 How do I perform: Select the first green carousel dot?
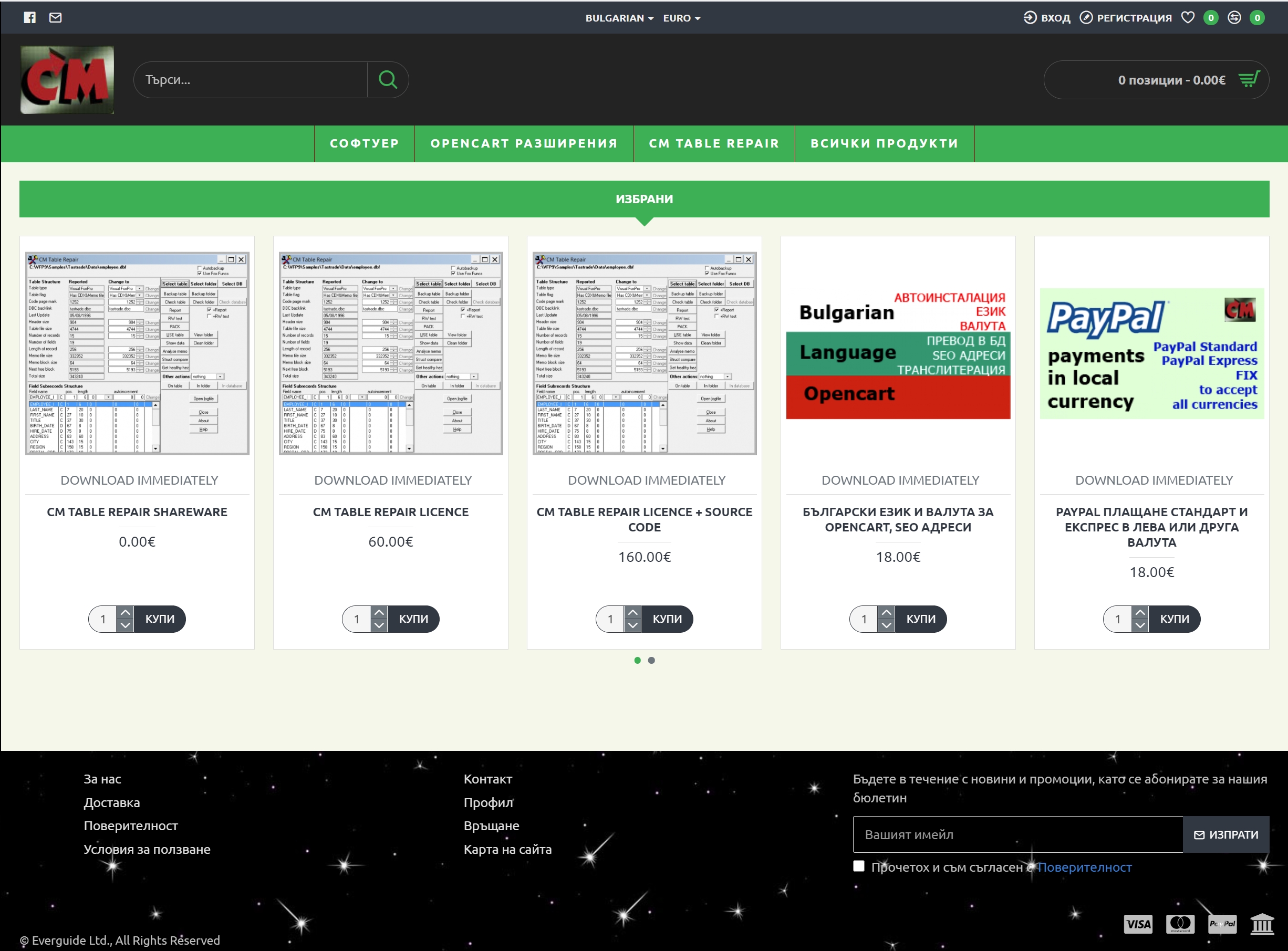(637, 660)
